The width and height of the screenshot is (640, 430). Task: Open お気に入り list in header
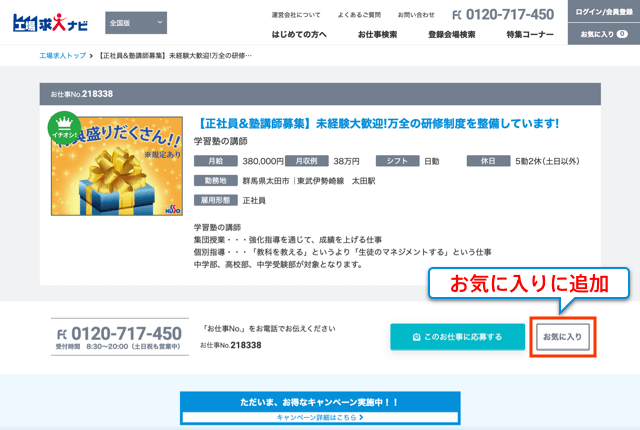(603, 34)
